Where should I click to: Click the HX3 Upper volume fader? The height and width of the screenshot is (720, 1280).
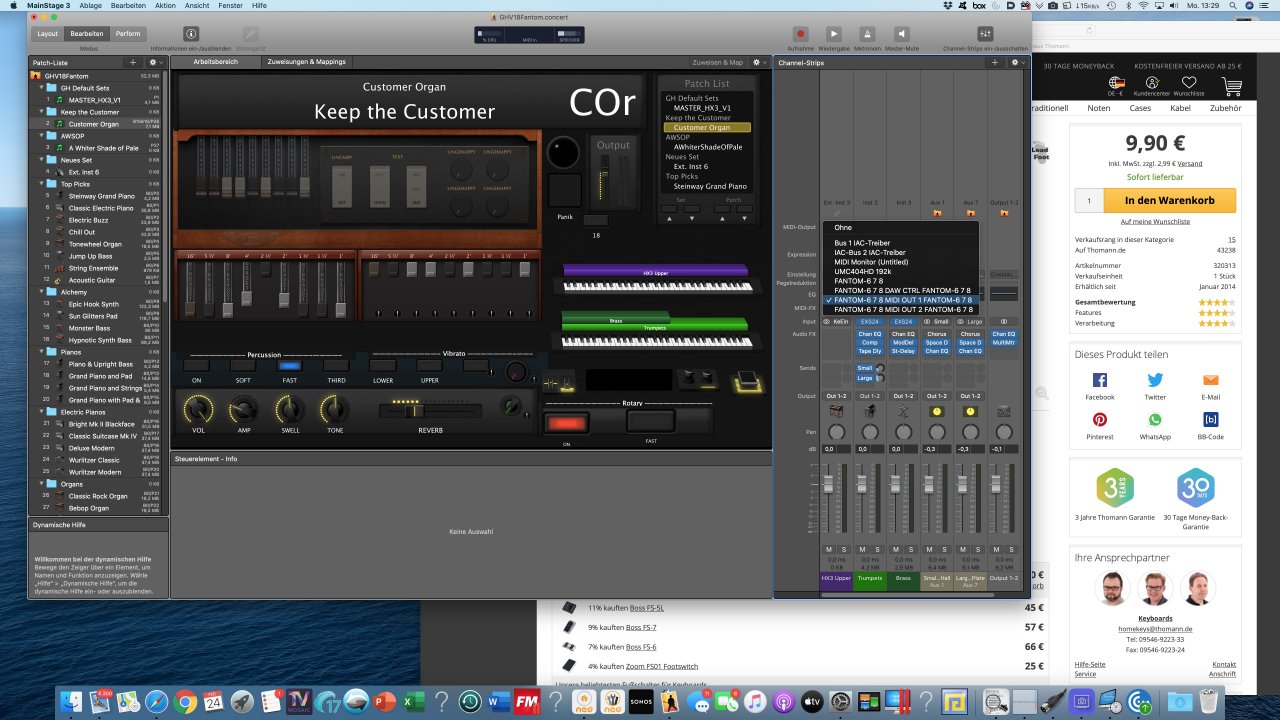(x=829, y=484)
